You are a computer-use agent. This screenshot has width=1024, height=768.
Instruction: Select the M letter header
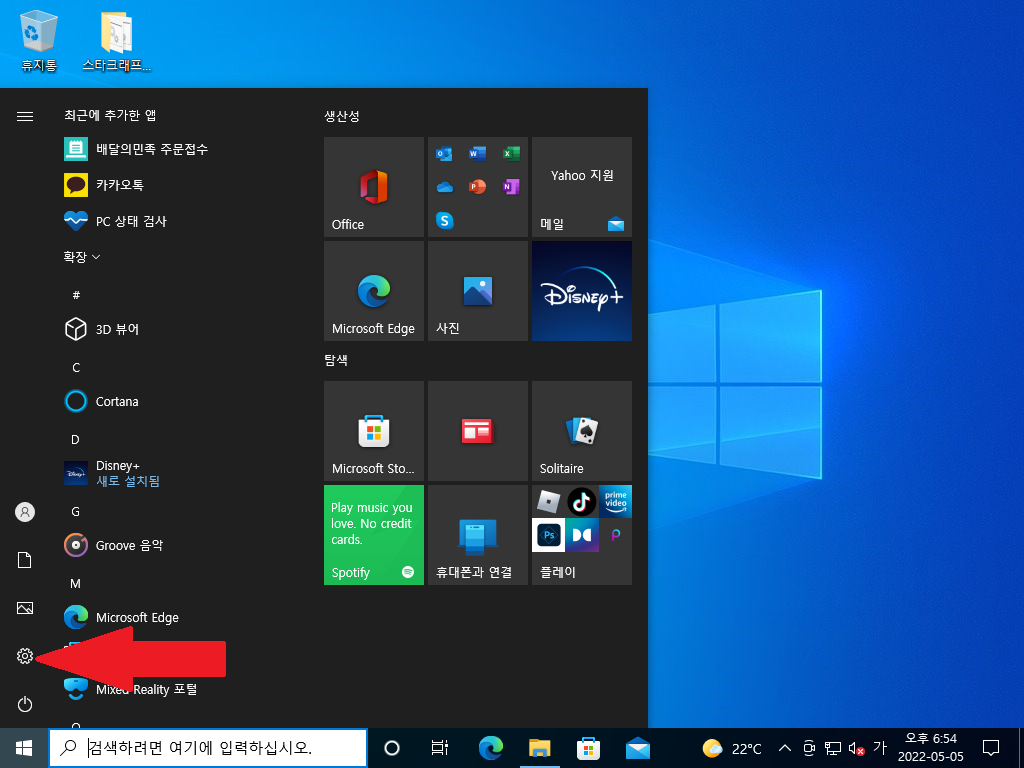tap(75, 583)
